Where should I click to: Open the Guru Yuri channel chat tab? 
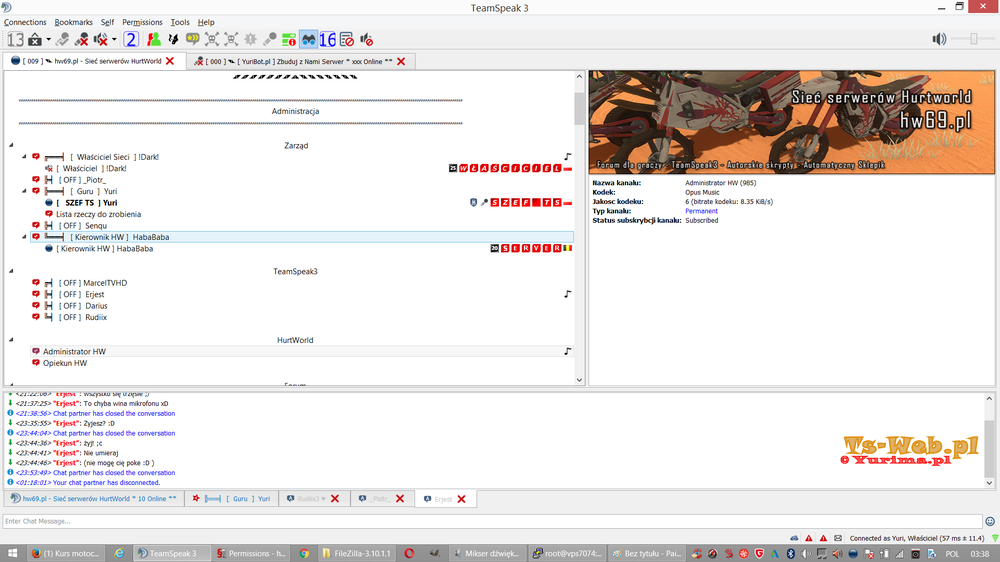[x=232, y=499]
